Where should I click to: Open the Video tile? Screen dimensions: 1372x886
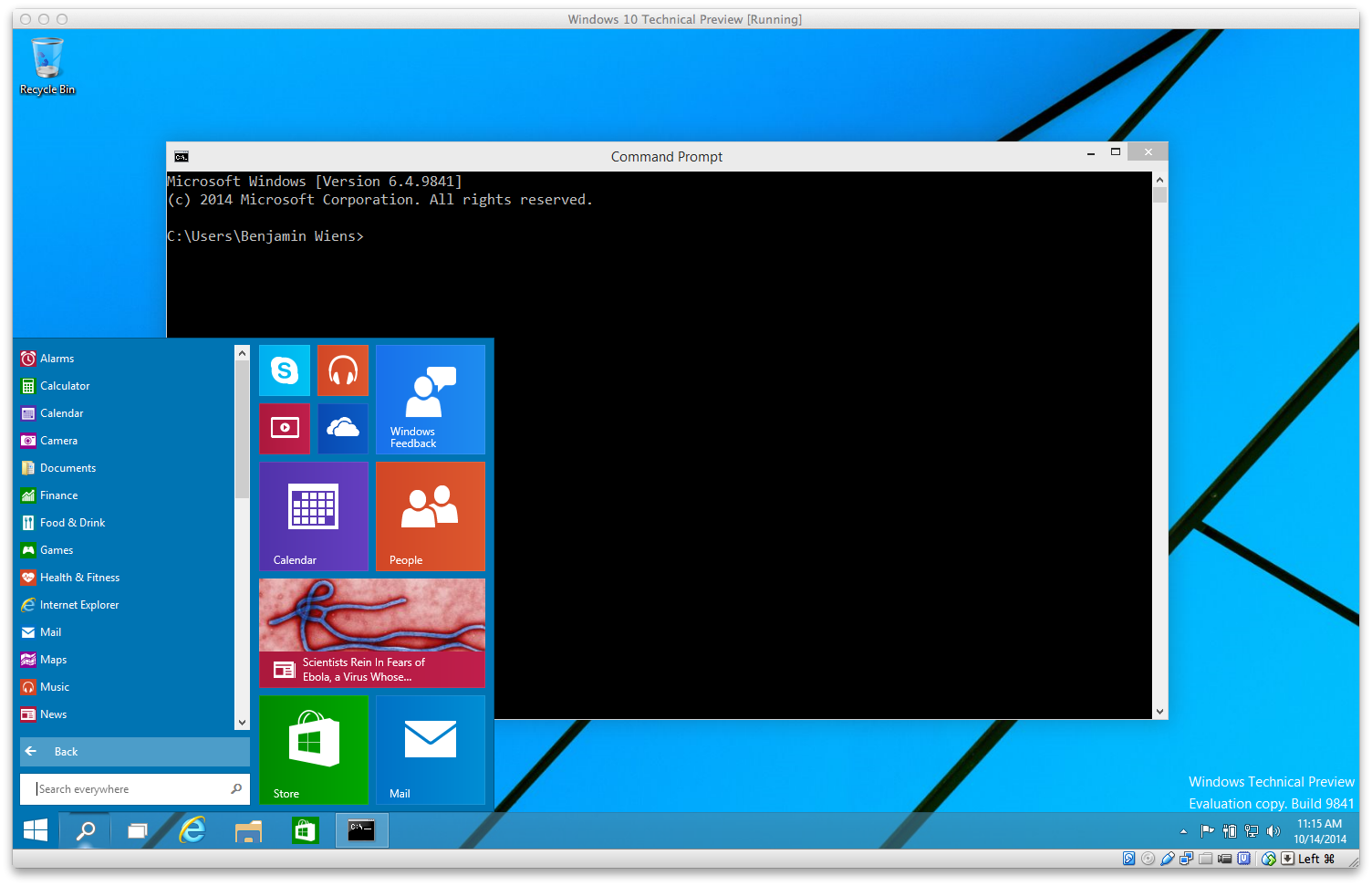tap(285, 428)
